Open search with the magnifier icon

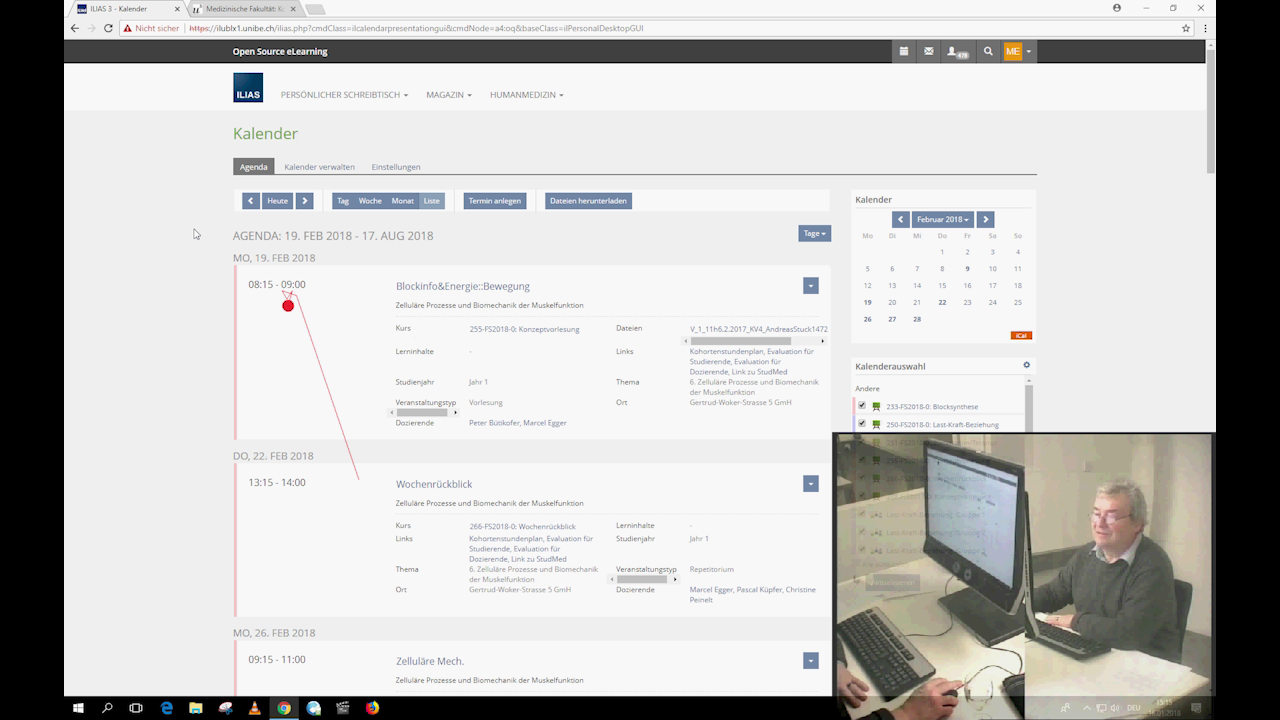coord(988,51)
